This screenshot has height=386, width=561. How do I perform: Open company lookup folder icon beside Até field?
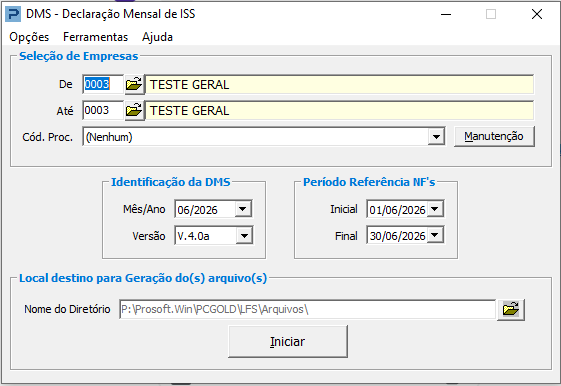[135, 111]
